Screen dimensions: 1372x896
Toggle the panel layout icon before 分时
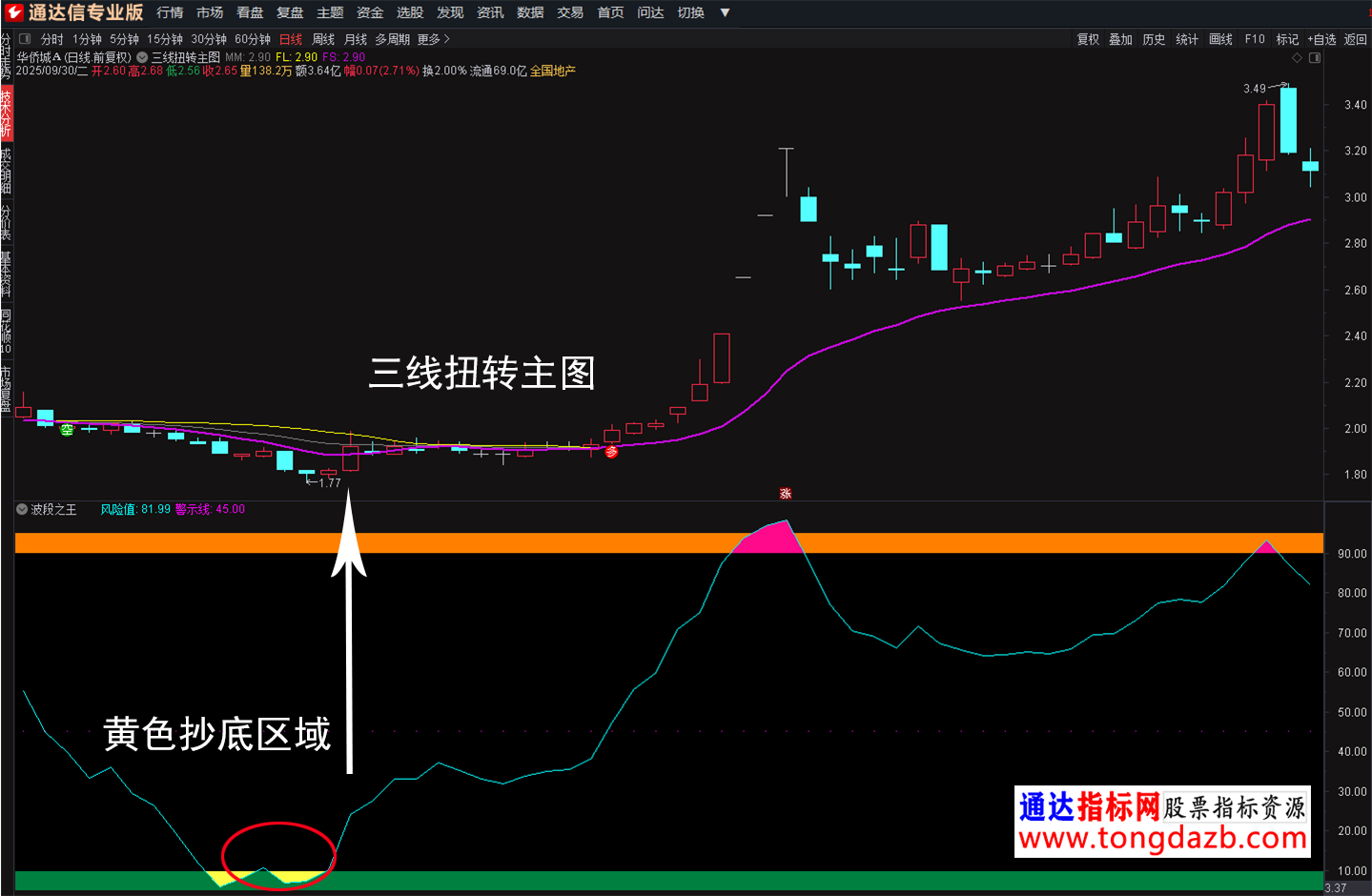25,39
